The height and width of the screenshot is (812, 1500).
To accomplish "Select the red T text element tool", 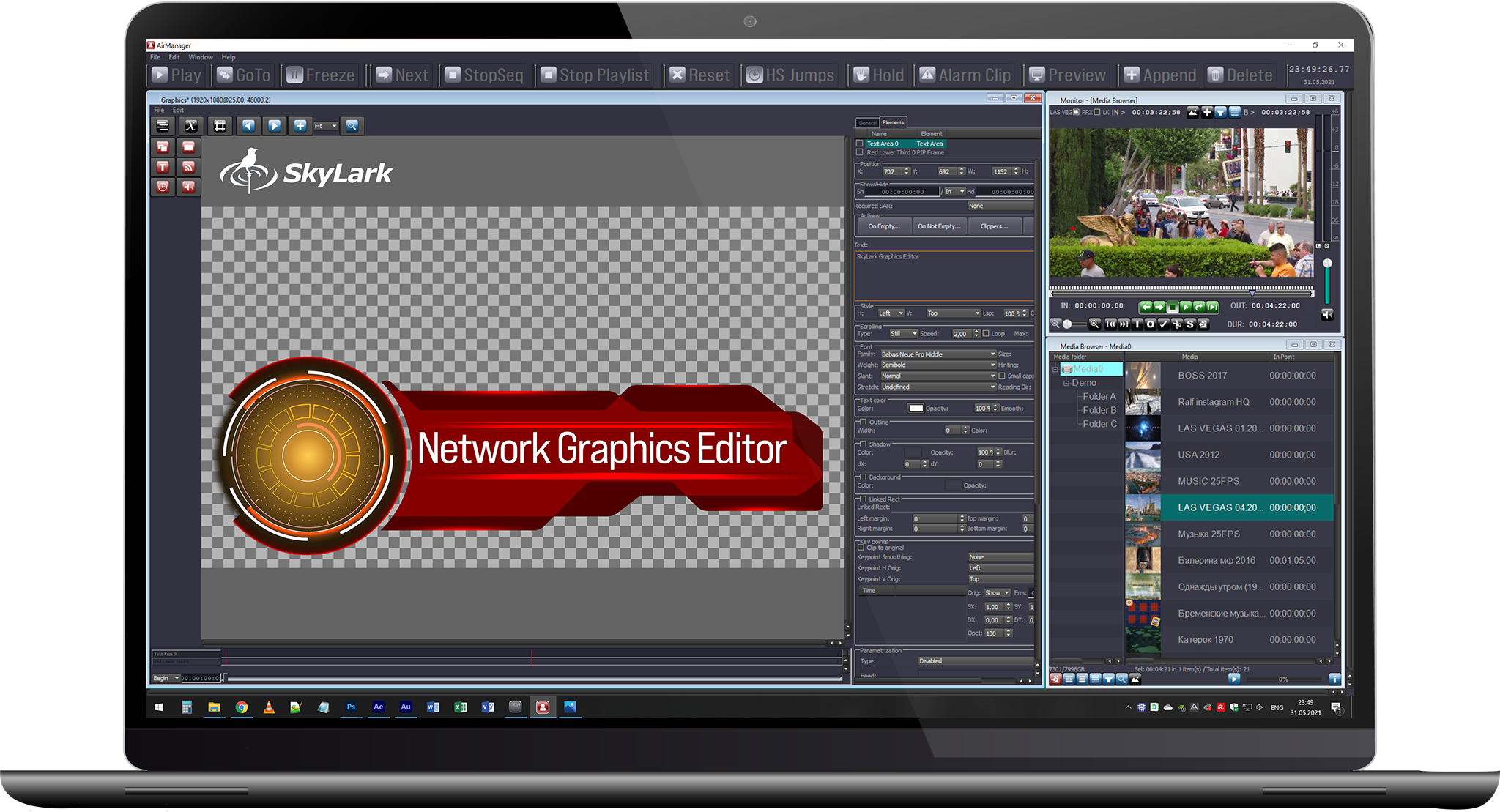I will click(163, 167).
